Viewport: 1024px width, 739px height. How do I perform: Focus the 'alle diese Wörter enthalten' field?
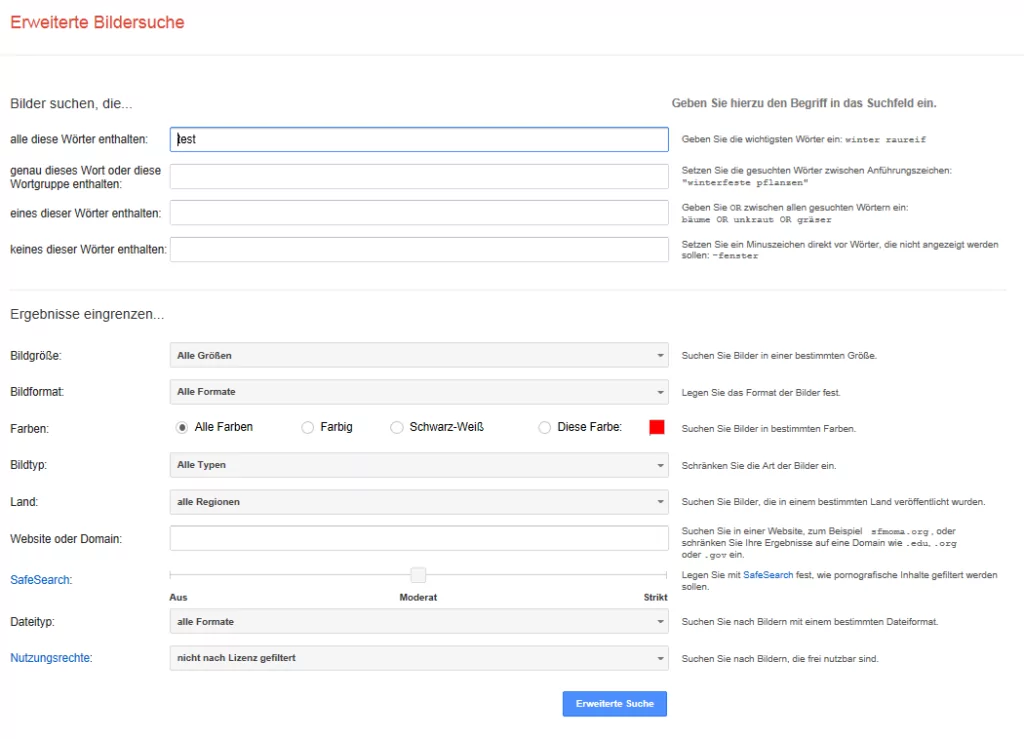tap(418, 140)
